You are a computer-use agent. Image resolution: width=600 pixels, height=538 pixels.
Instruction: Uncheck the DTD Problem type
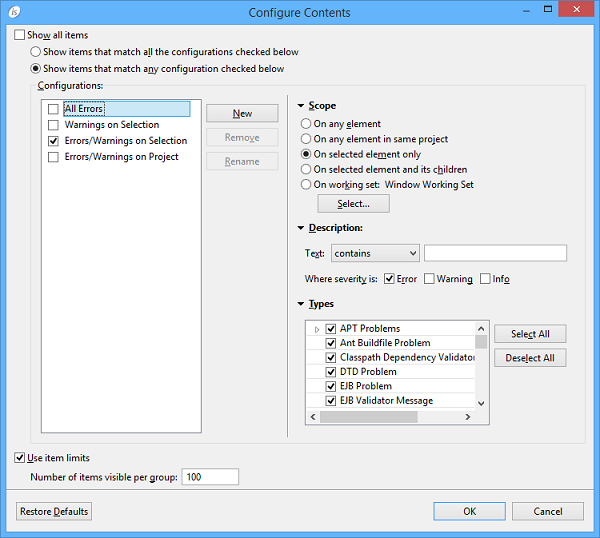tap(331, 372)
